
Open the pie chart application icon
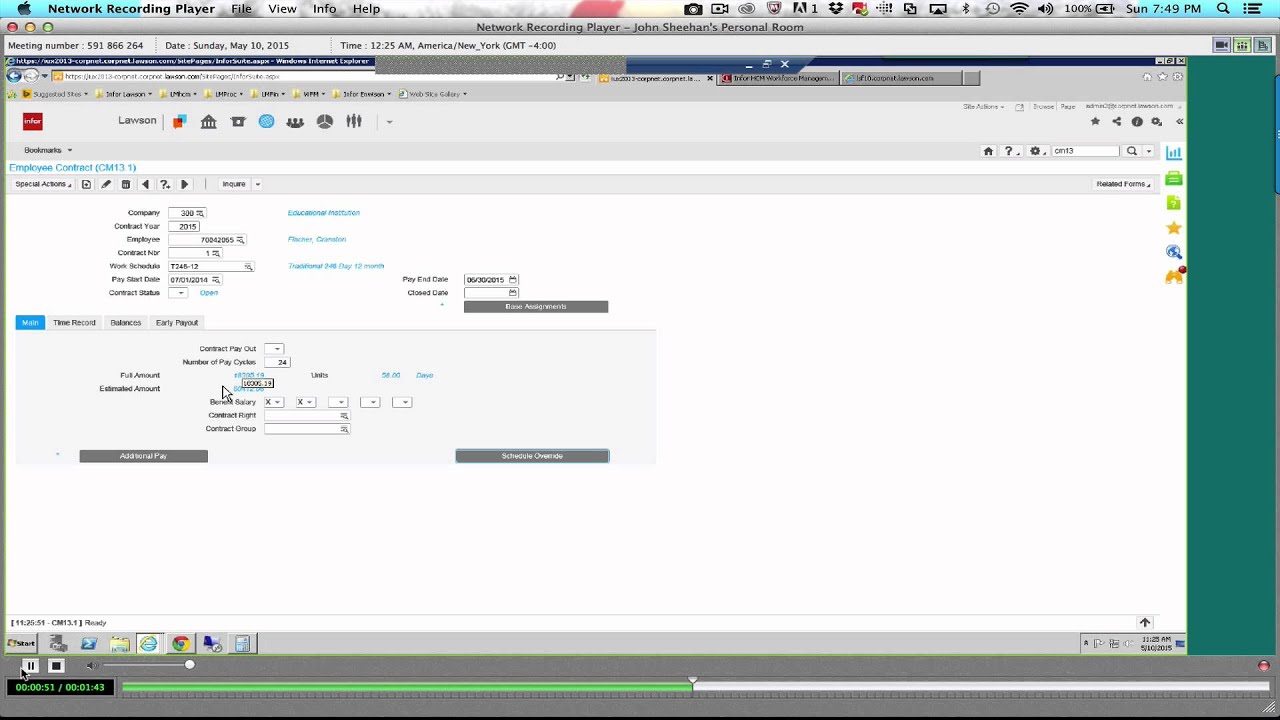tap(325, 121)
